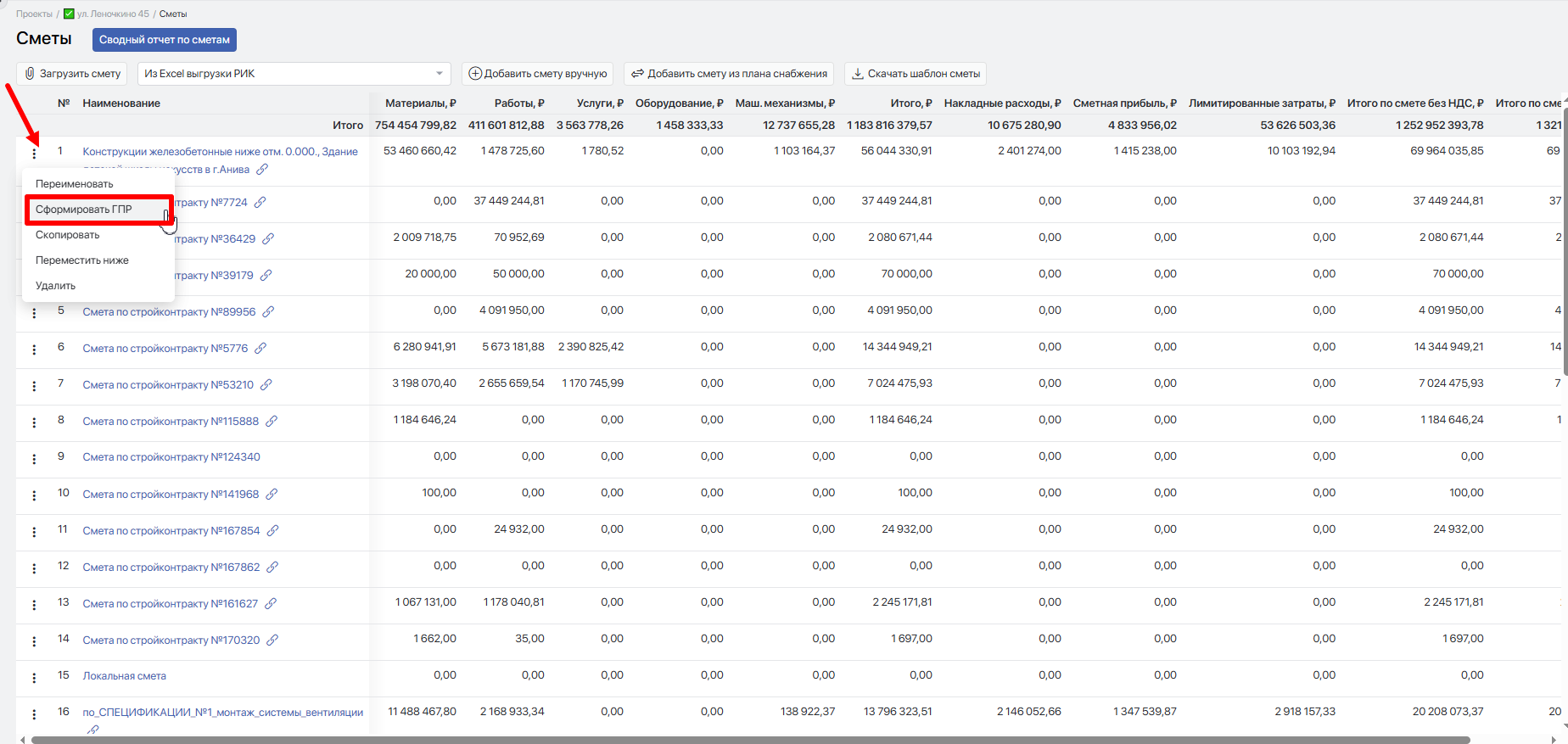Click the chain icon next to Смета №170320
Screen dimensions: 1568x744
pyautogui.click(x=272, y=641)
